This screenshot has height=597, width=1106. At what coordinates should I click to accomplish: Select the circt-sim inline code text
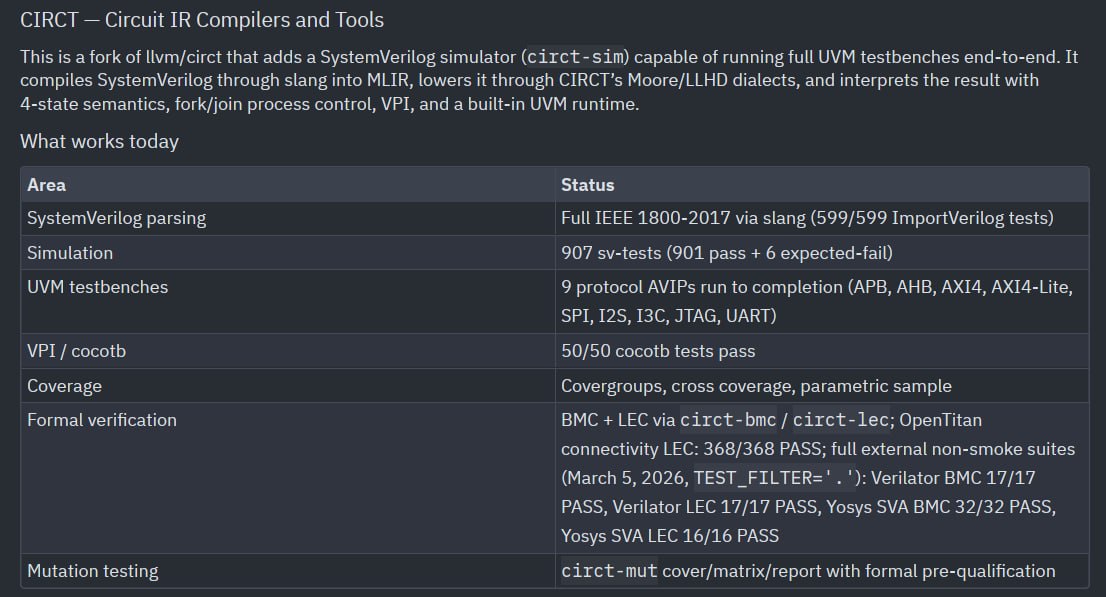(576, 56)
